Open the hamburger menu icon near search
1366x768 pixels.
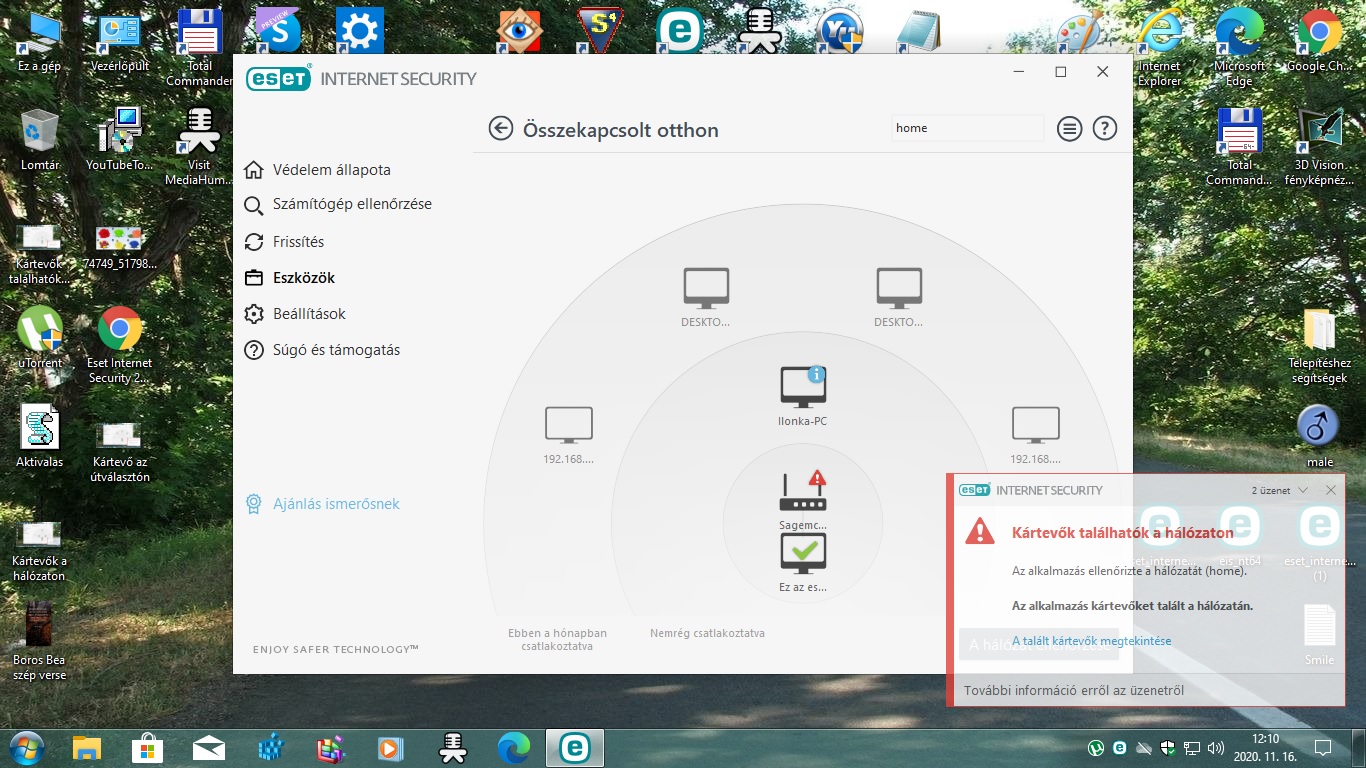pyautogui.click(x=1070, y=129)
